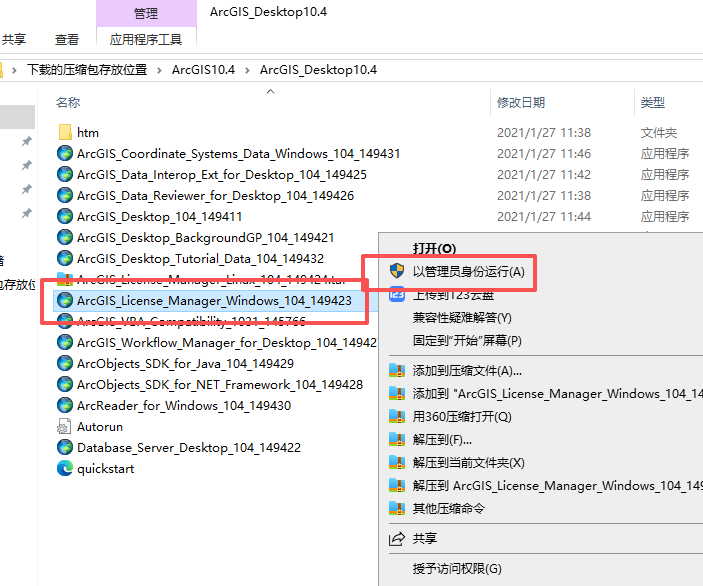Click the first pin icon in quick access
The height and width of the screenshot is (586, 703).
[x=27, y=142]
